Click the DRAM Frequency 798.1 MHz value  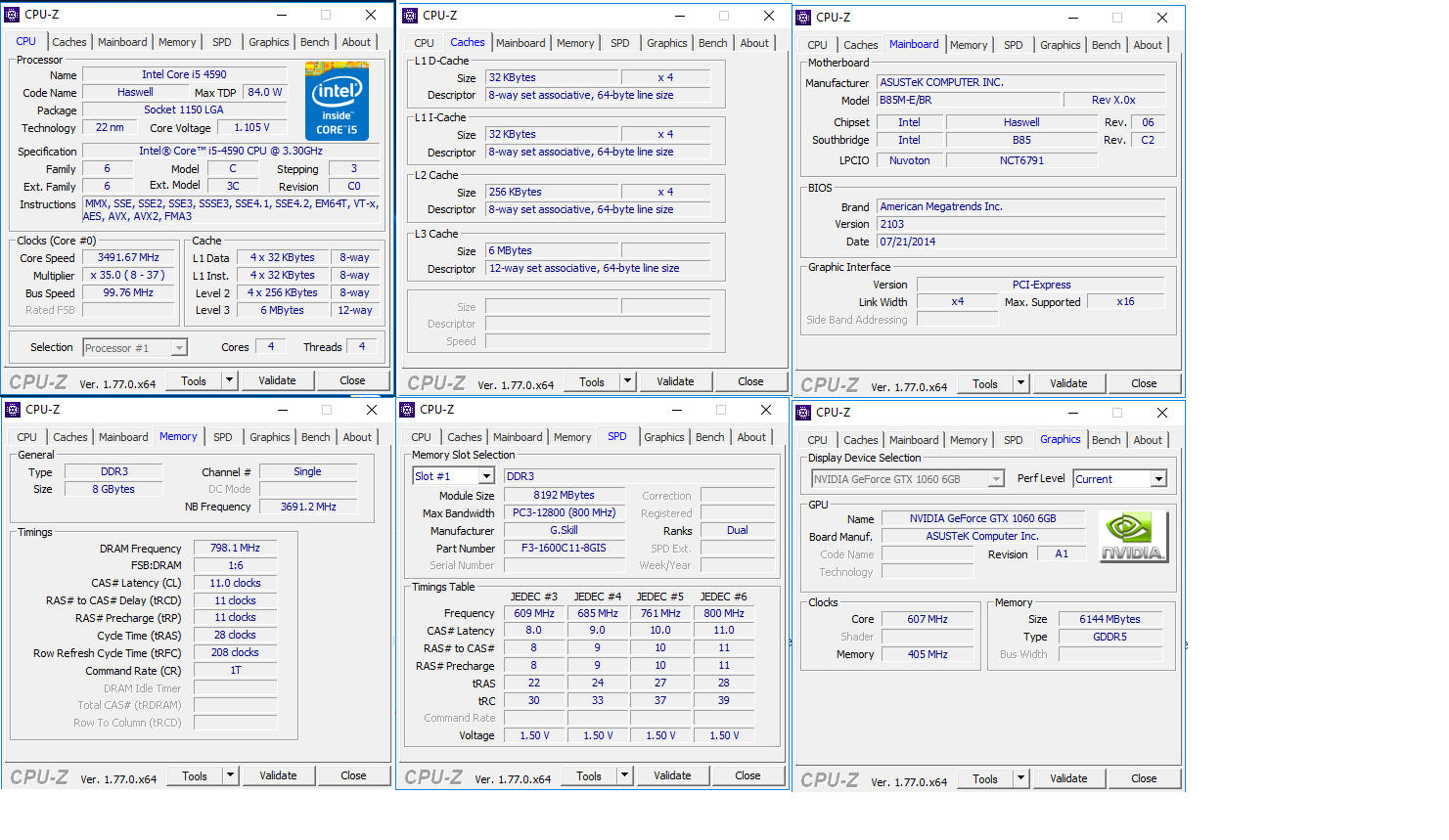click(x=235, y=549)
